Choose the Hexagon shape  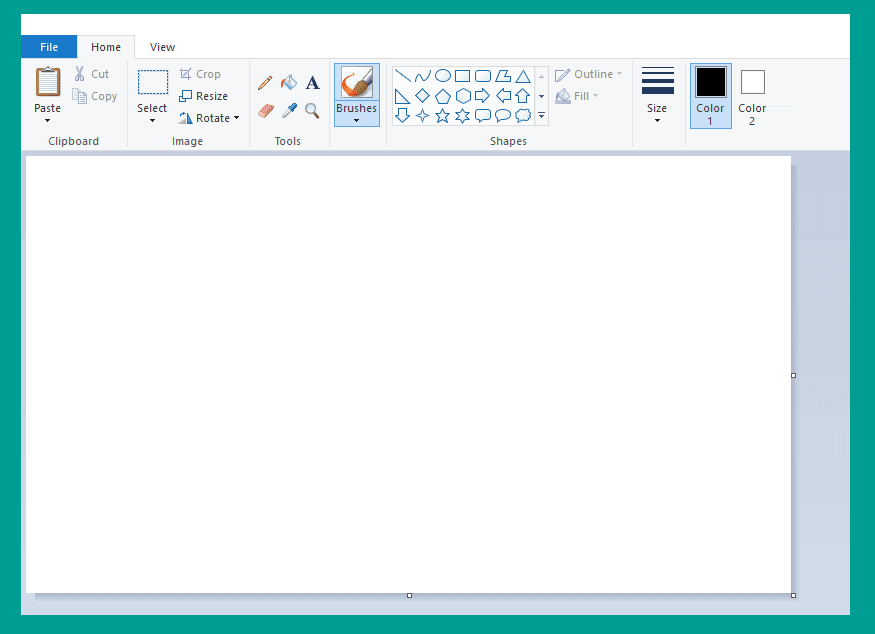pos(463,96)
